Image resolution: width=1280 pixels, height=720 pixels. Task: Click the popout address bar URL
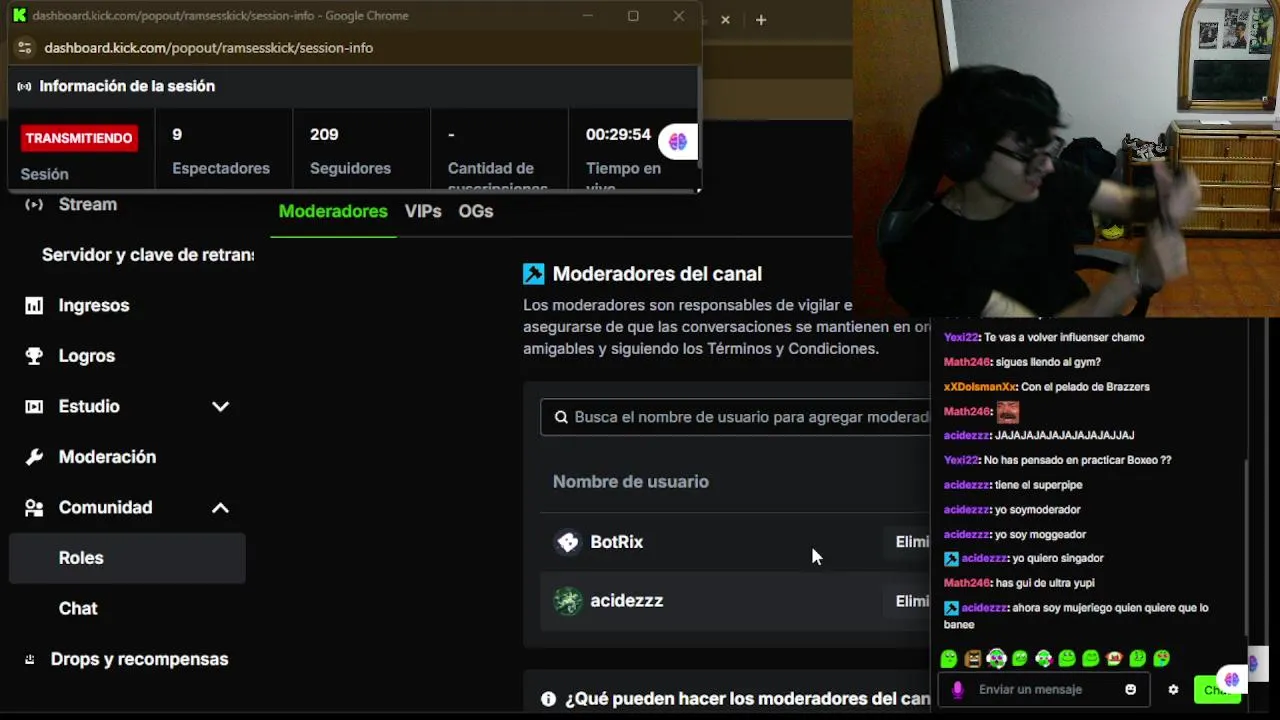tap(209, 48)
